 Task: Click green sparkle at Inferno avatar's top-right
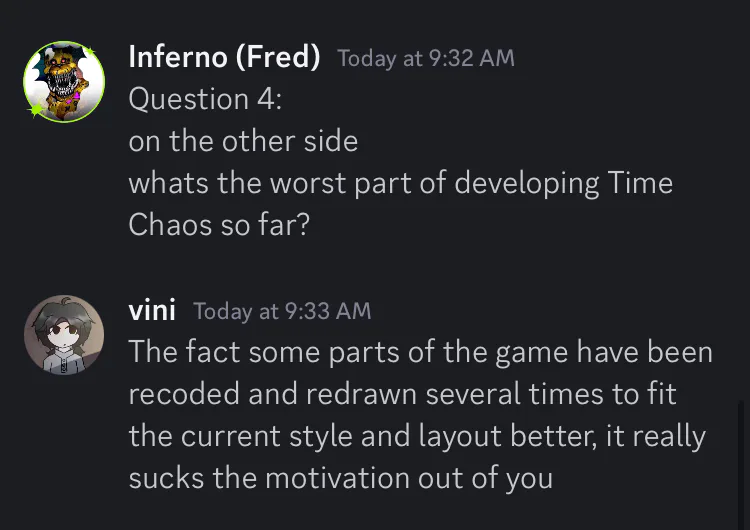coord(90,51)
